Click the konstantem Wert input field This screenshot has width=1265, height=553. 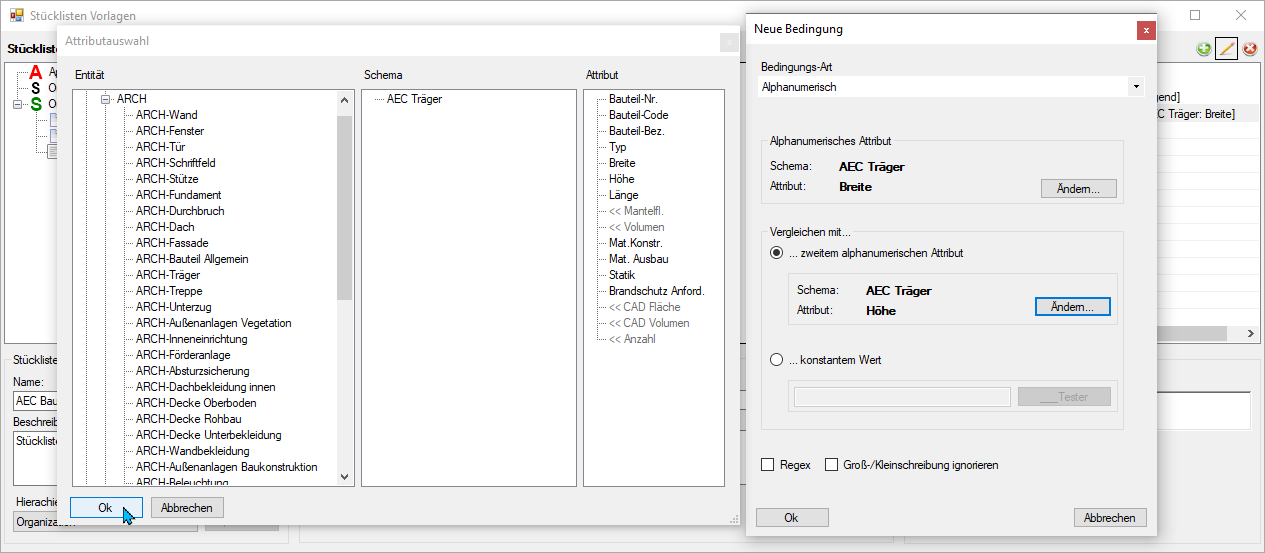(x=902, y=397)
